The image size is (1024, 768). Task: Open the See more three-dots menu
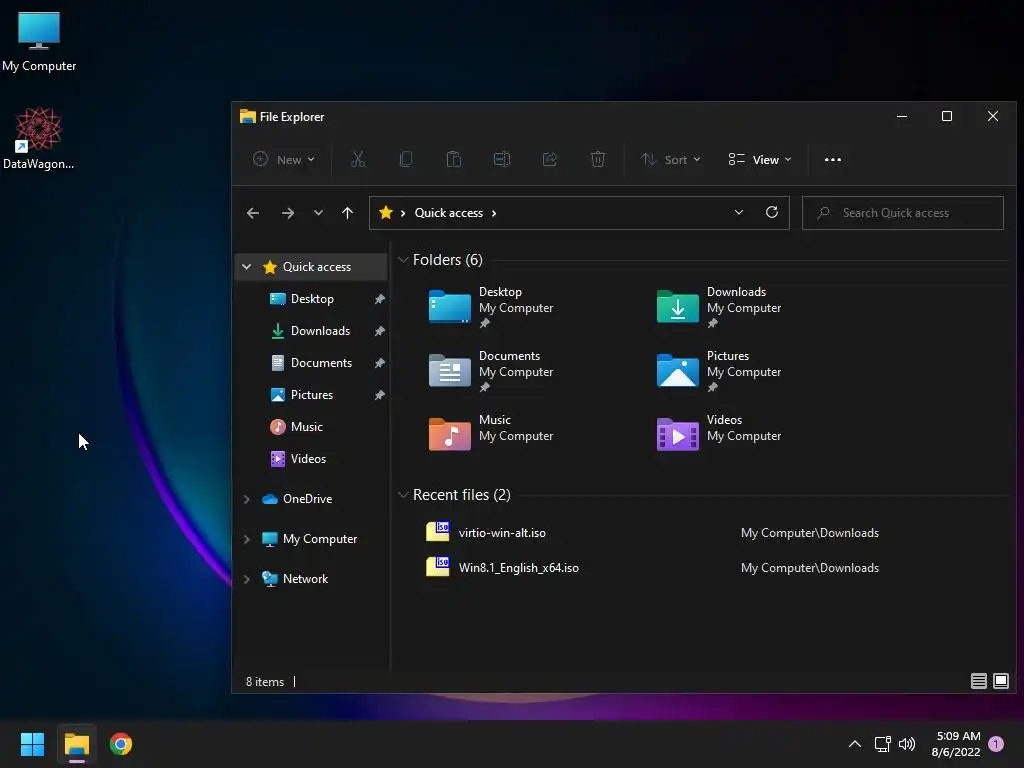click(x=833, y=159)
